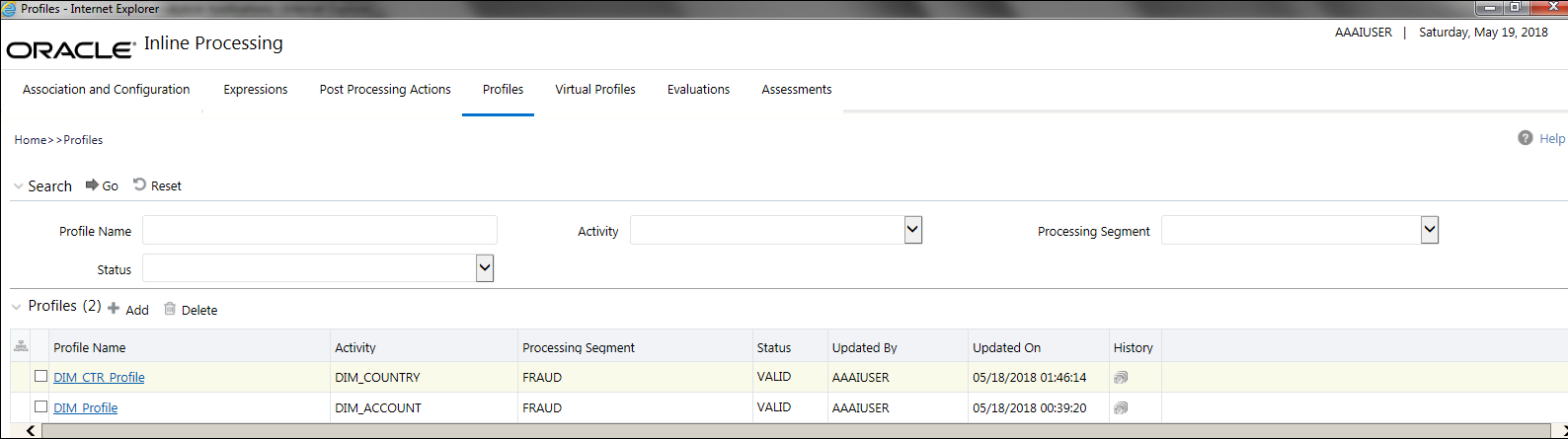Open the Processing Segment dropdown

1430,230
